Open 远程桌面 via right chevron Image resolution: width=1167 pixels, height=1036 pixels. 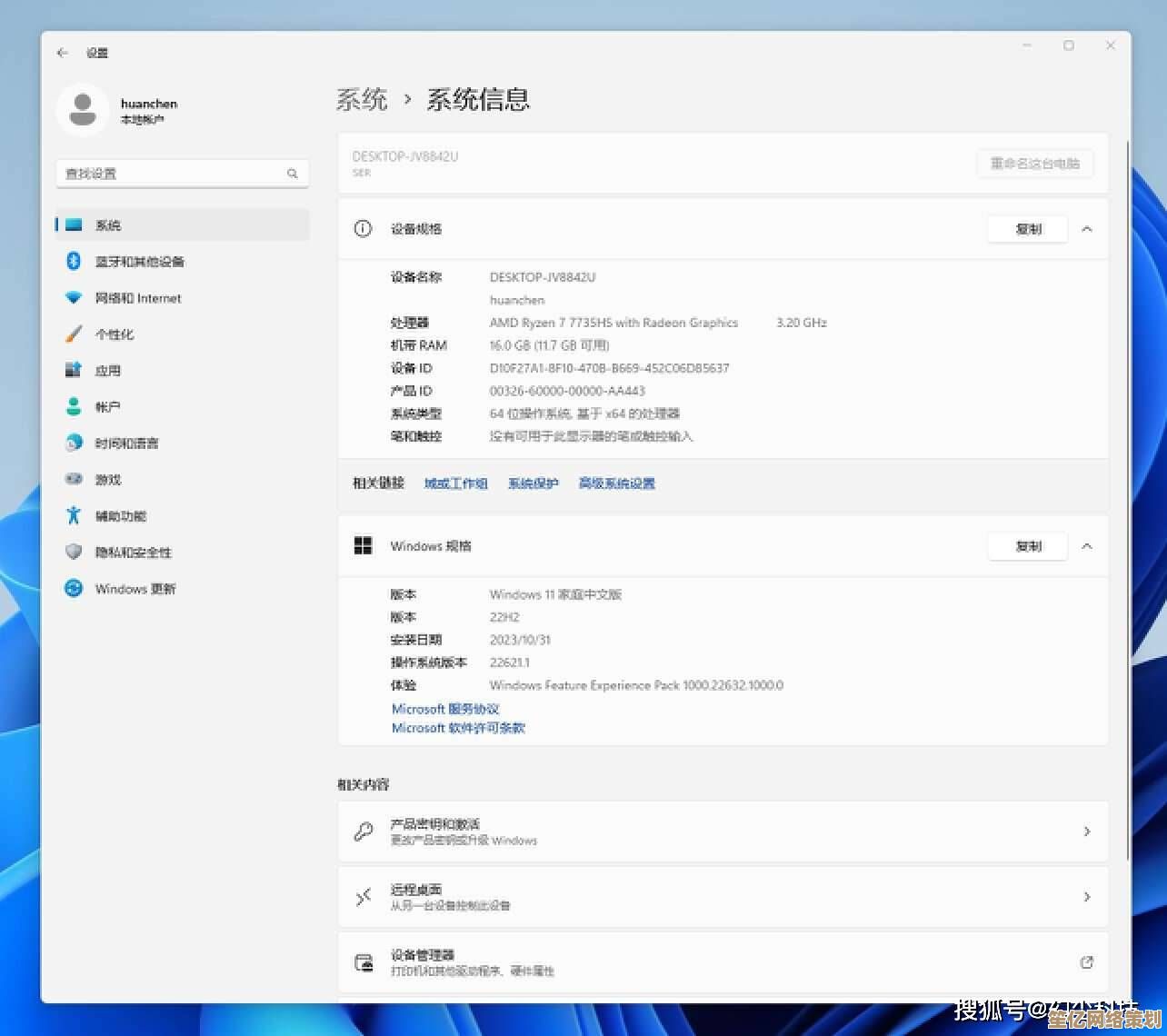point(1086,897)
